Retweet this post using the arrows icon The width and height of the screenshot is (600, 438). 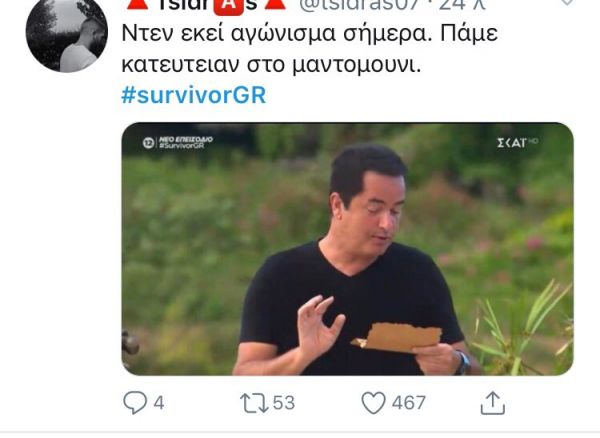click(254, 403)
